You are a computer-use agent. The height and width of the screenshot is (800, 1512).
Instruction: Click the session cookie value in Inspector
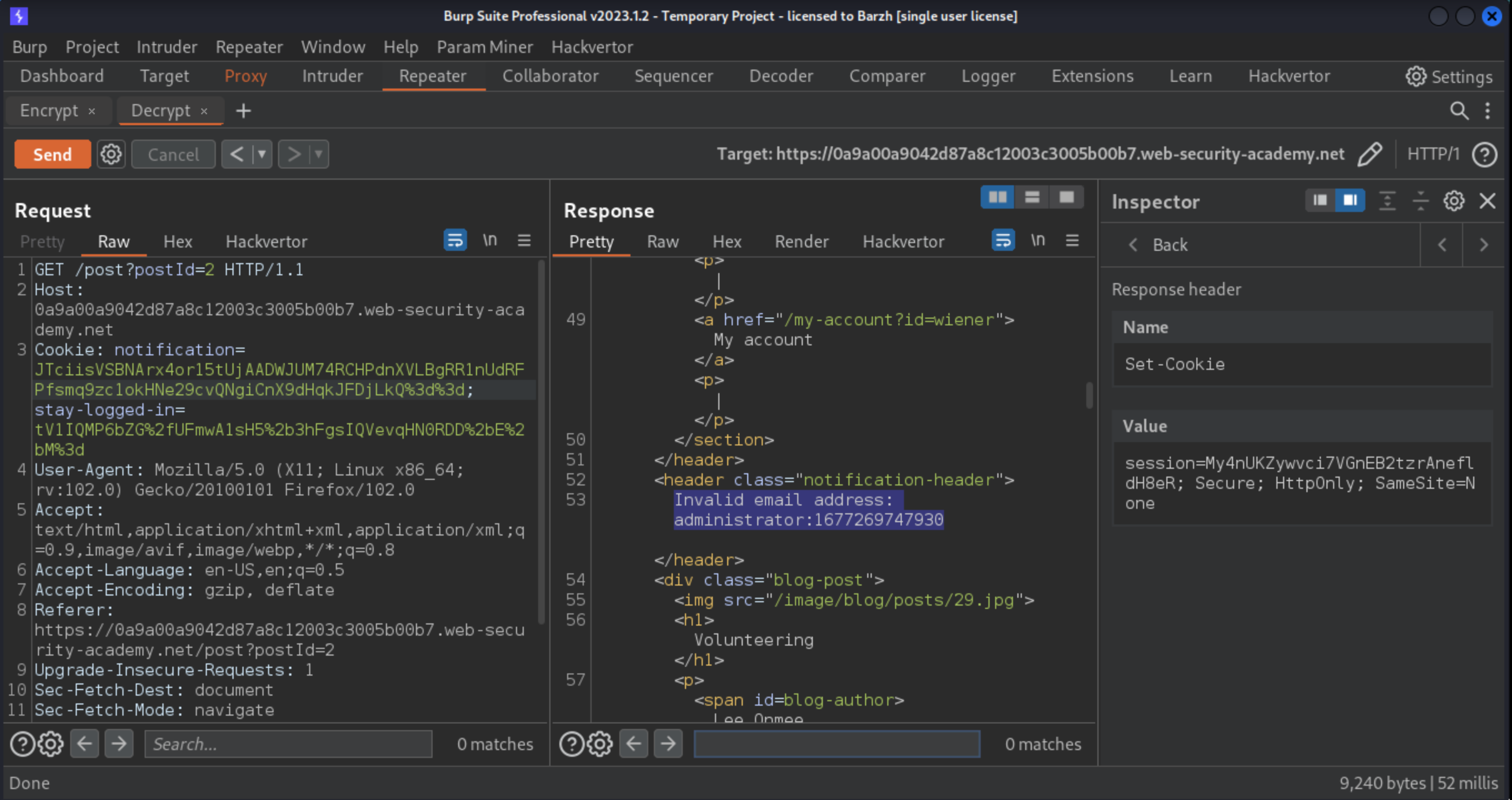pos(1302,483)
